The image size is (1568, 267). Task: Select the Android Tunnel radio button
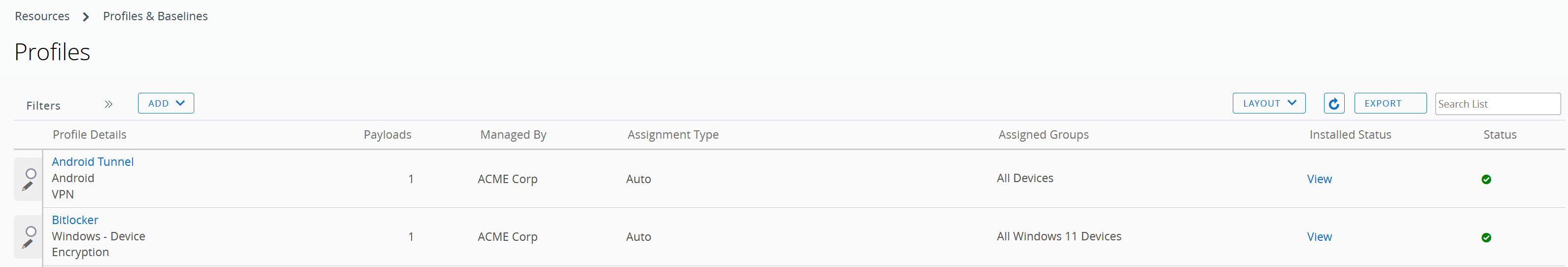[31, 174]
